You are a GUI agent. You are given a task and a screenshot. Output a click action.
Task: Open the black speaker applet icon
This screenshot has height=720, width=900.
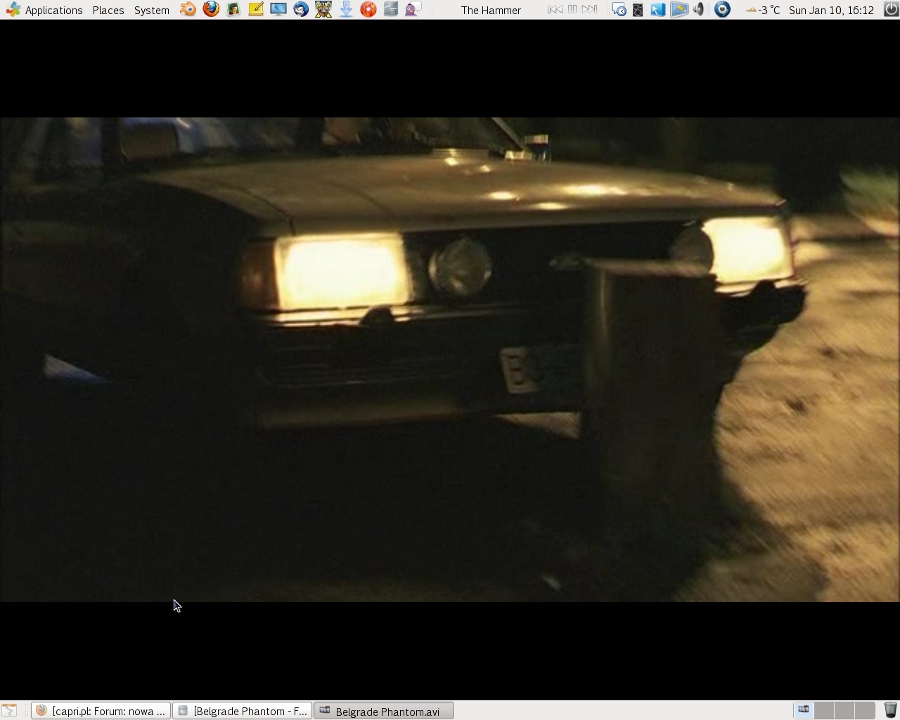(638, 9)
